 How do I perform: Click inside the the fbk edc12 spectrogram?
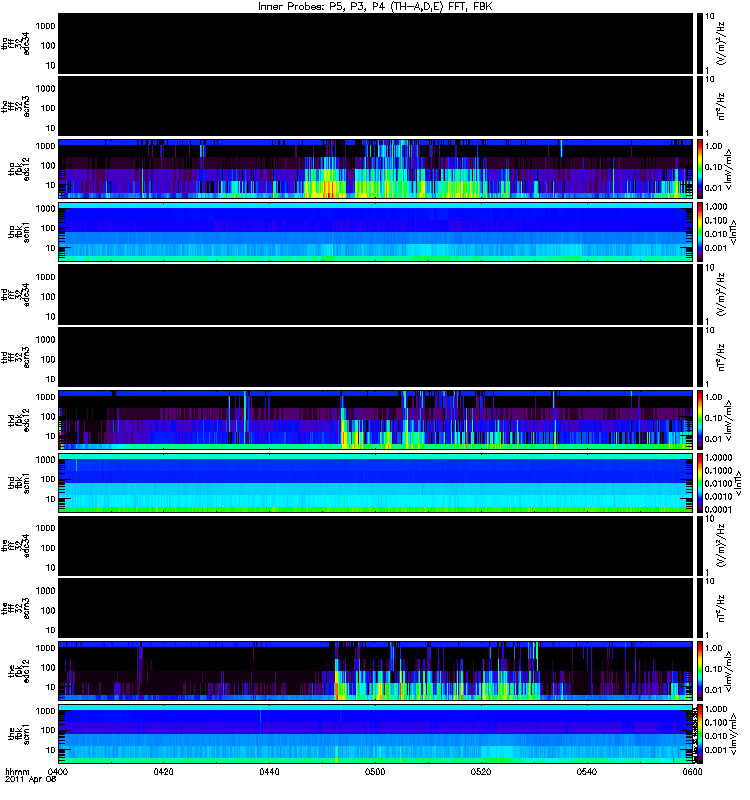(x=376, y=671)
